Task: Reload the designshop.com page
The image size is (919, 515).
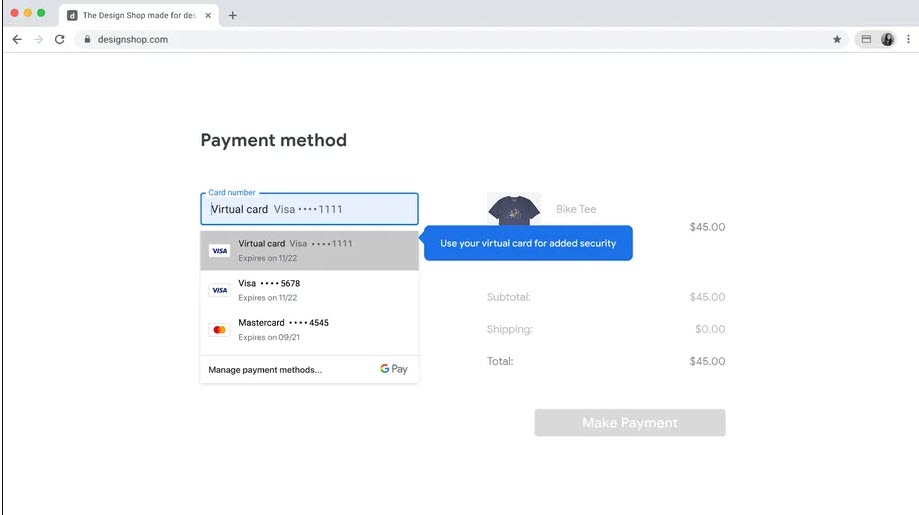Action: 59,39
